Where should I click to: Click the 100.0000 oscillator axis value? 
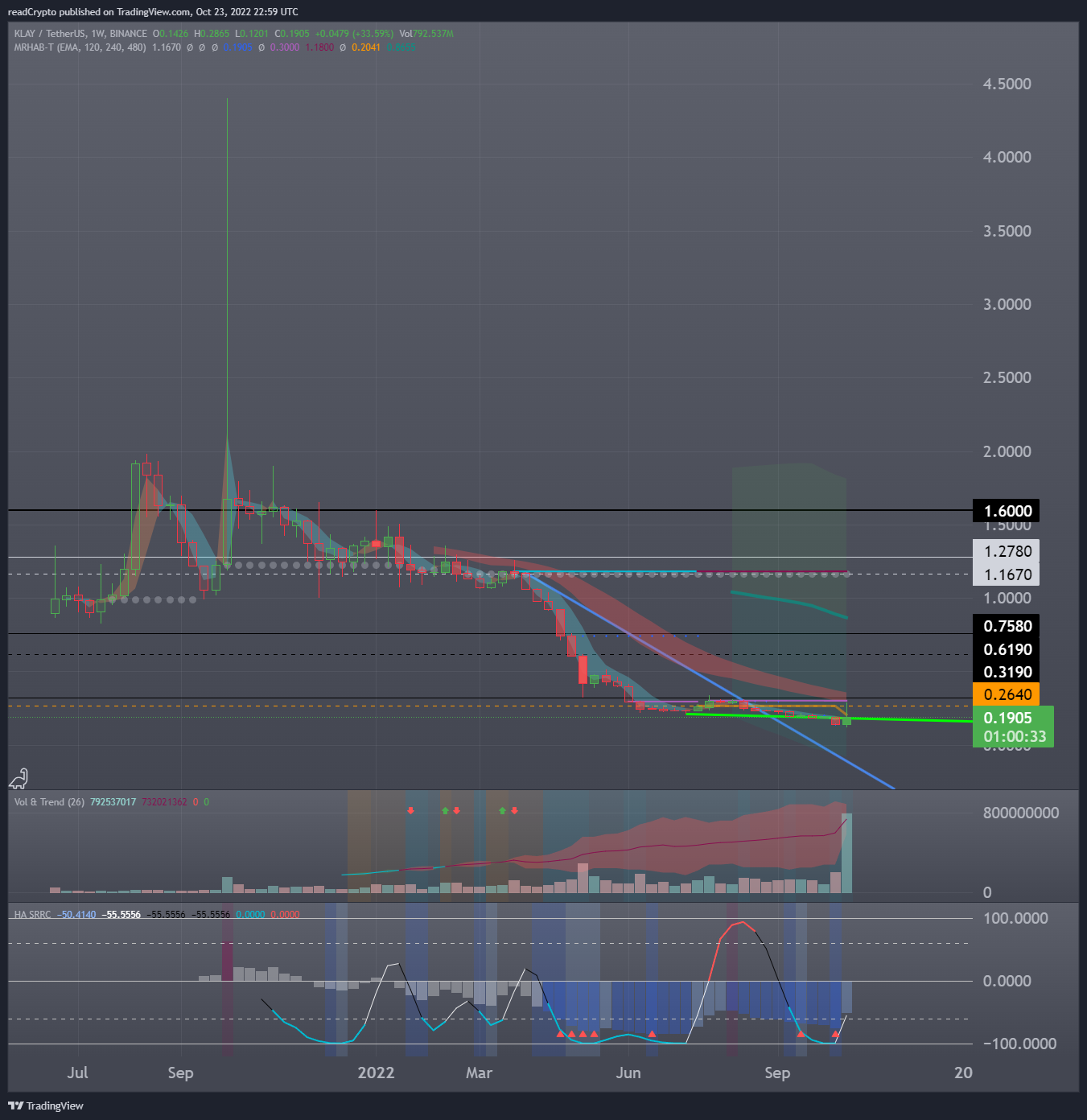coord(1015,918)
